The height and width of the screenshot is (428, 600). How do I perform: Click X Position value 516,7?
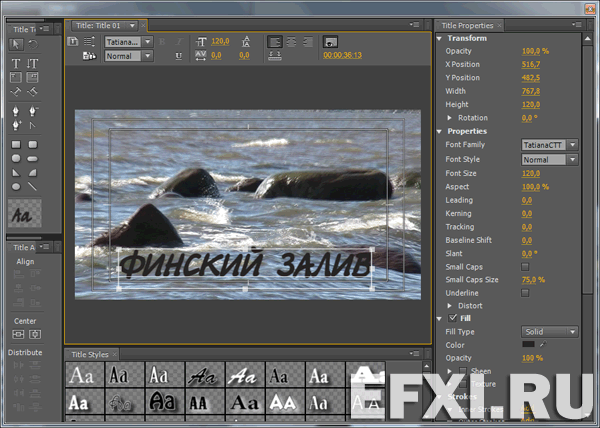tap(531, 64)
